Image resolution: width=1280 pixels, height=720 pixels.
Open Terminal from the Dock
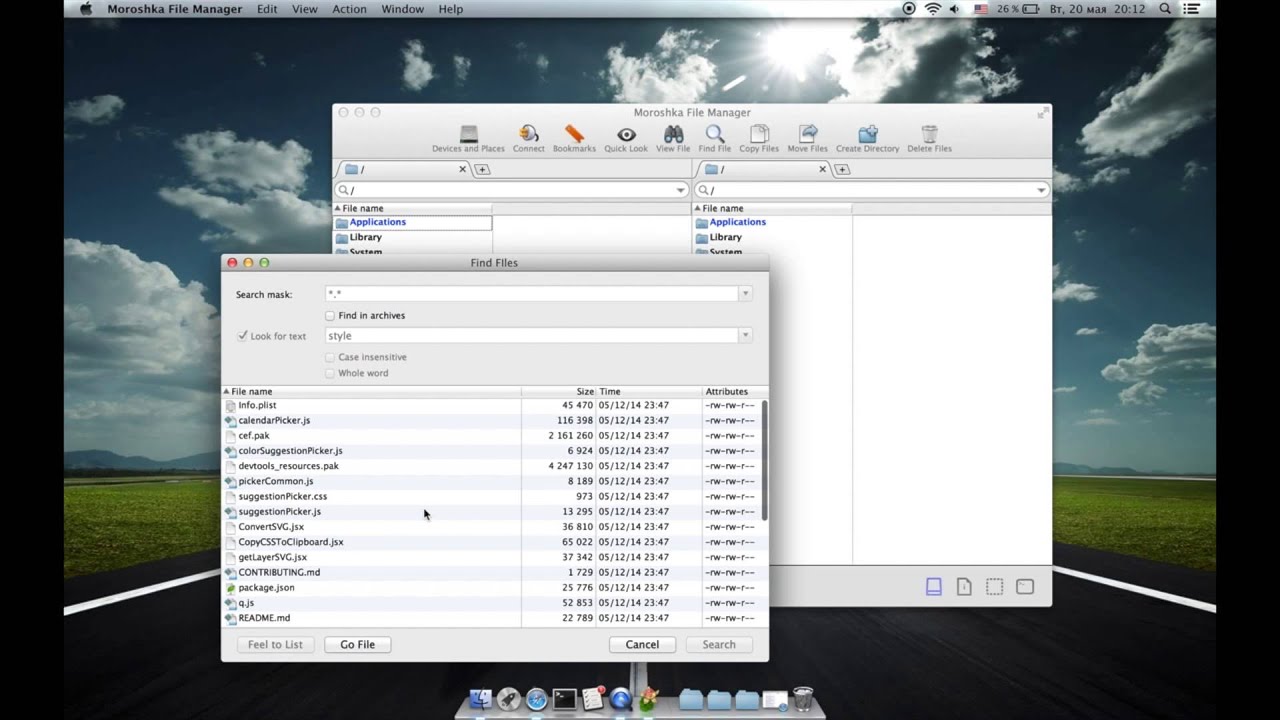(x=565, y=699)
